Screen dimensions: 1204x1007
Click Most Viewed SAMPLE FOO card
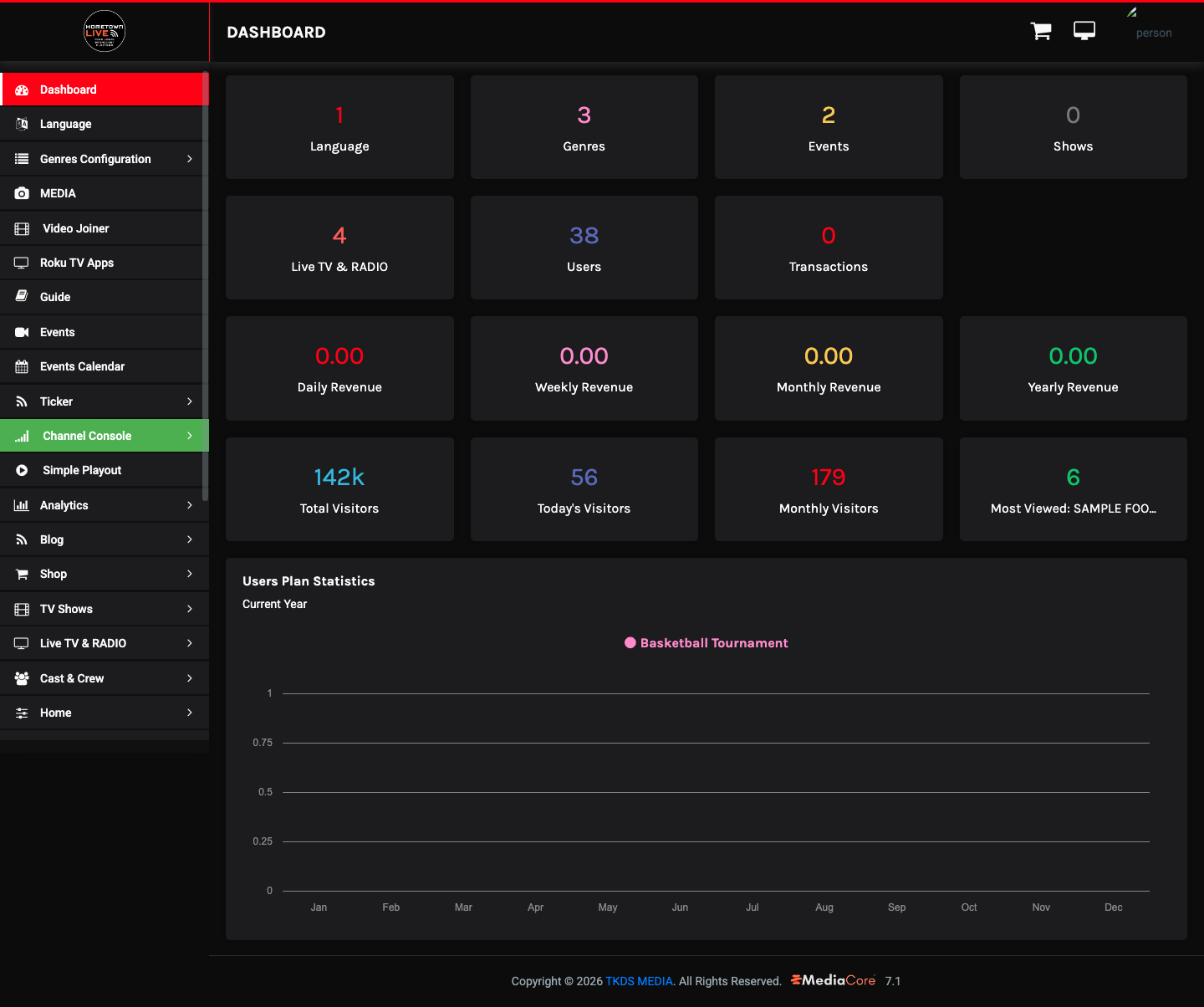(1073, 489)
